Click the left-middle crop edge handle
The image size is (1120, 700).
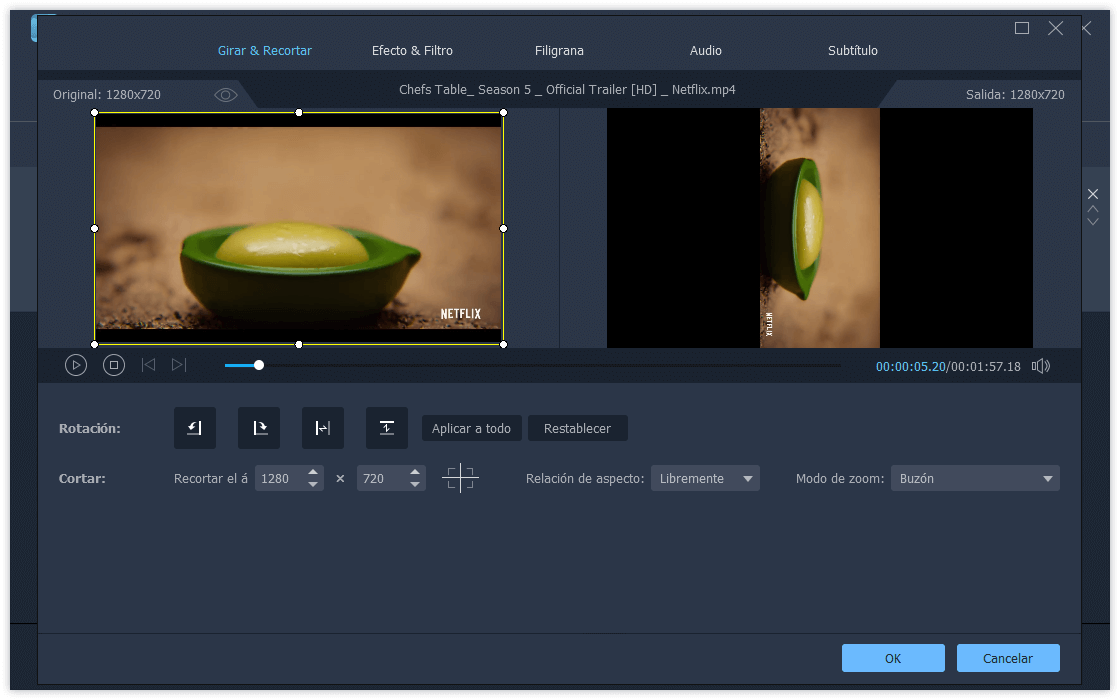click(95, 229)
